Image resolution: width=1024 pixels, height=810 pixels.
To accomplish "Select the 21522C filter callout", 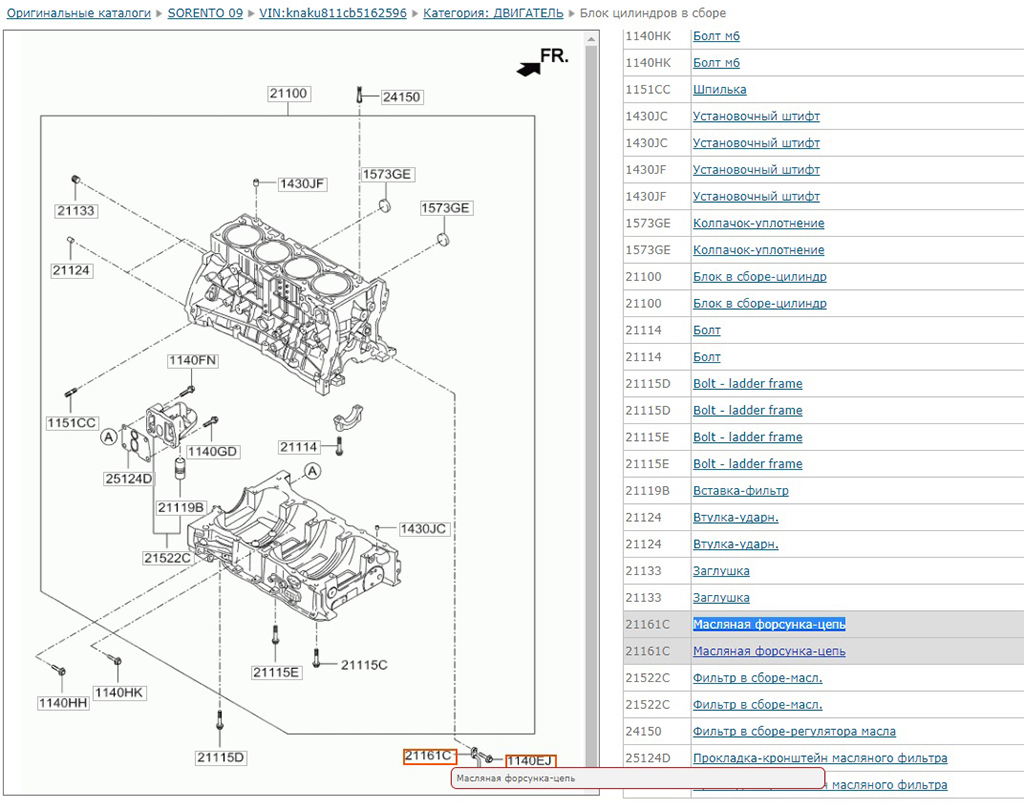I will tap(167, 557).
